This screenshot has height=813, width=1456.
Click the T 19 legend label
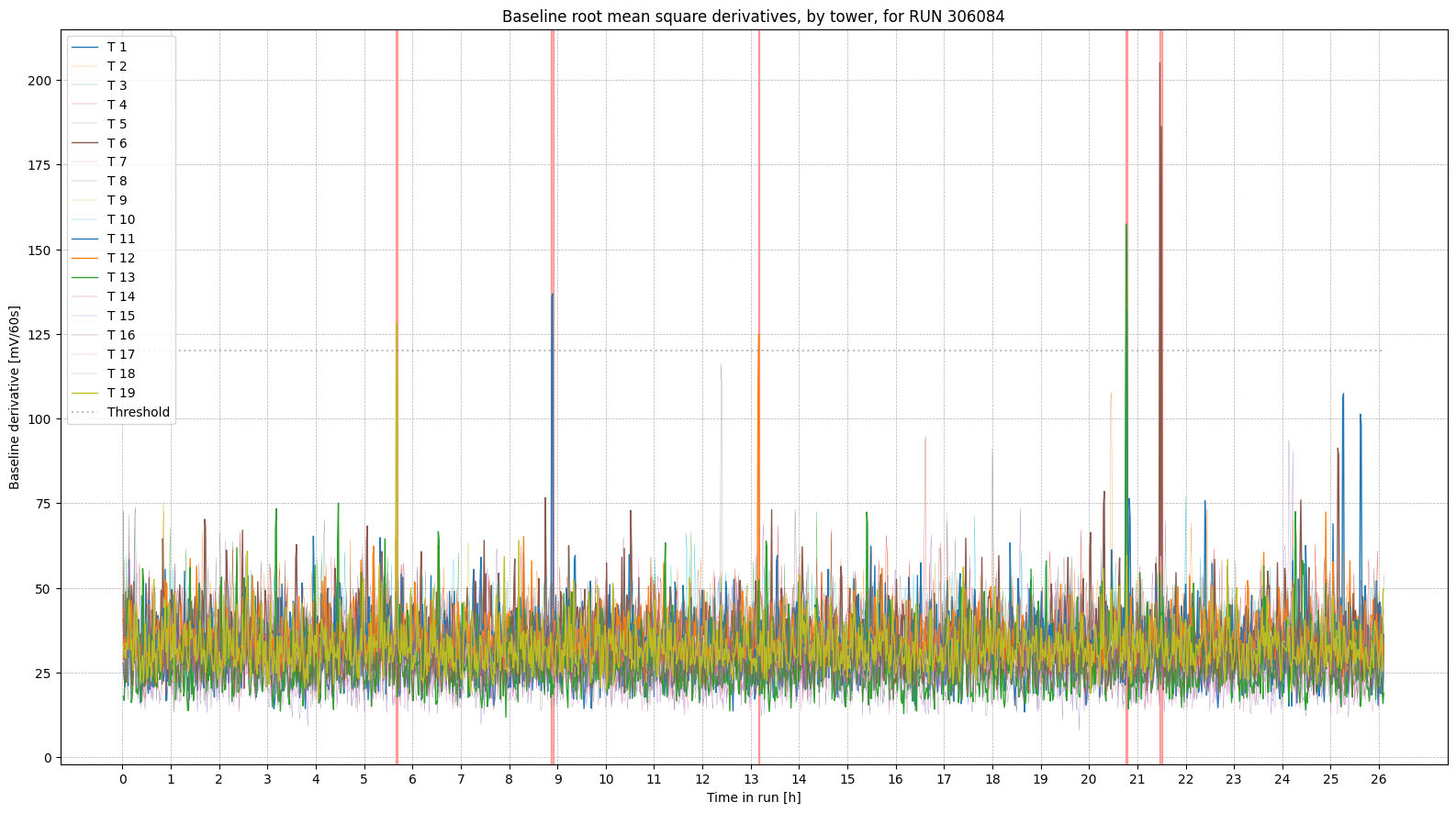pos(120,393)
